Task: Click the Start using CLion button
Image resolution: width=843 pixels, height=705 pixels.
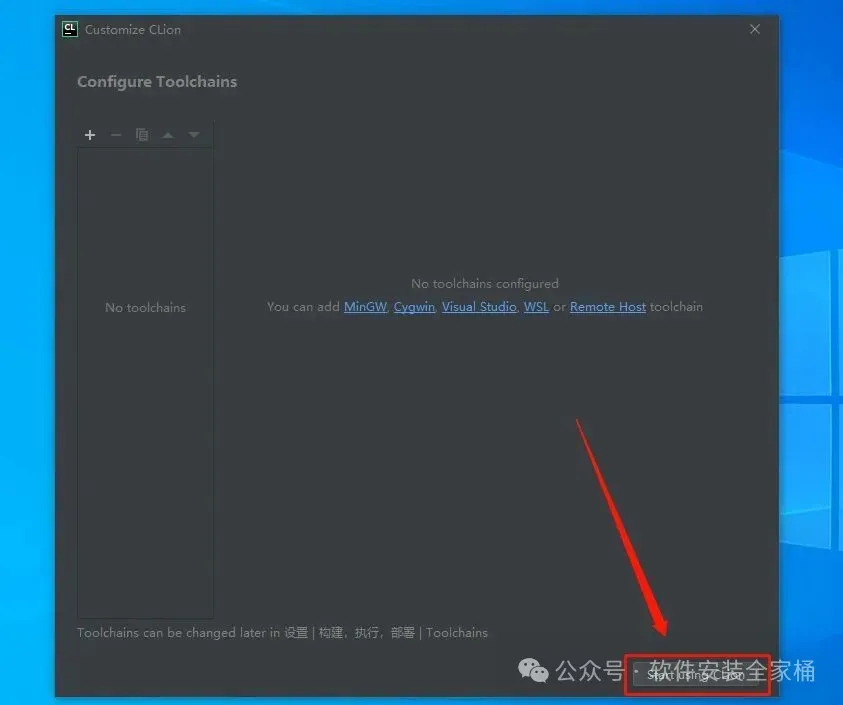Action: [696, 675]
